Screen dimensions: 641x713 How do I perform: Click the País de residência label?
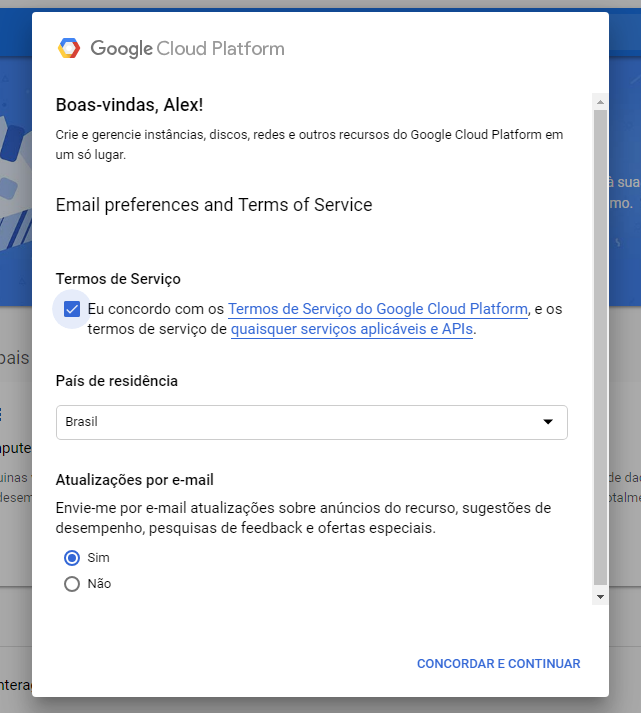(x=117, y=381)
